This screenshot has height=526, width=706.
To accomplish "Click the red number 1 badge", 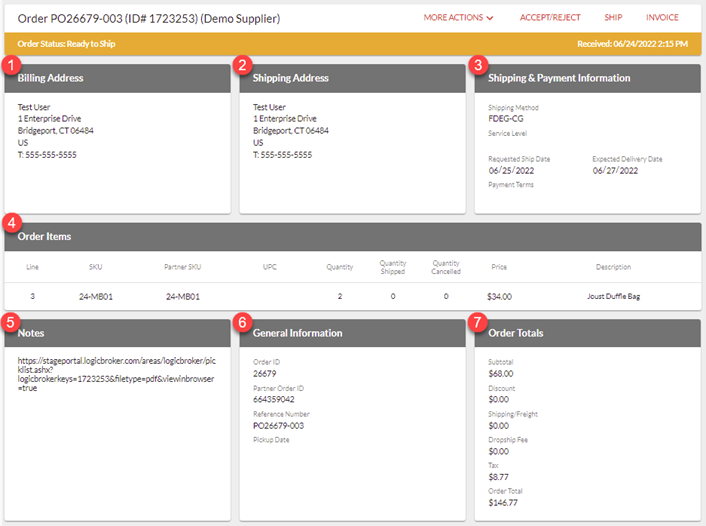I will coord(11,64).
